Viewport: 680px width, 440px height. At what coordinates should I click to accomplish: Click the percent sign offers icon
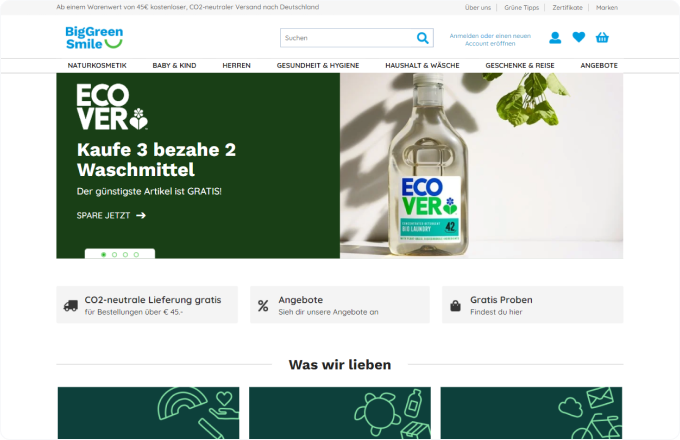[x=263, y=306]
